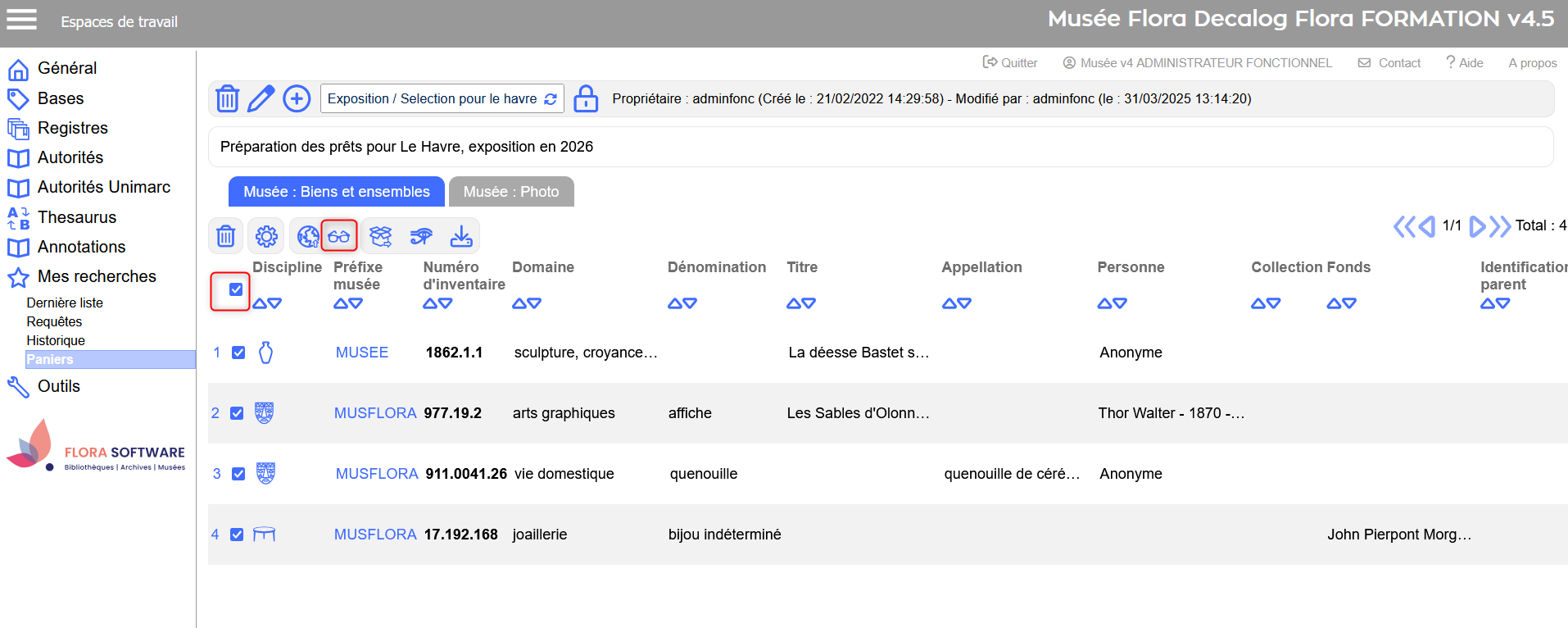Click the Eye of Horus icon
The width and height of the screenshot is (1568, 628).
pos(421,237)
